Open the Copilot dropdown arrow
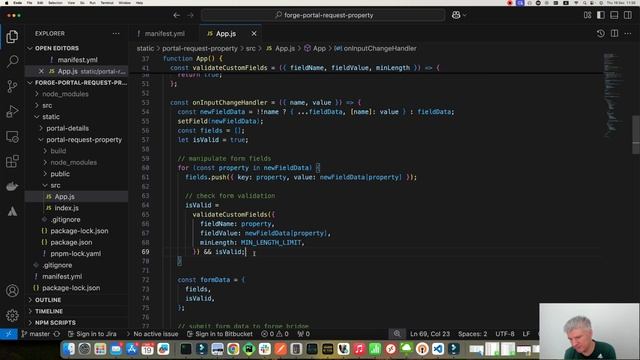The width and height of the screenshot is (640, 360). coord(465,15)
